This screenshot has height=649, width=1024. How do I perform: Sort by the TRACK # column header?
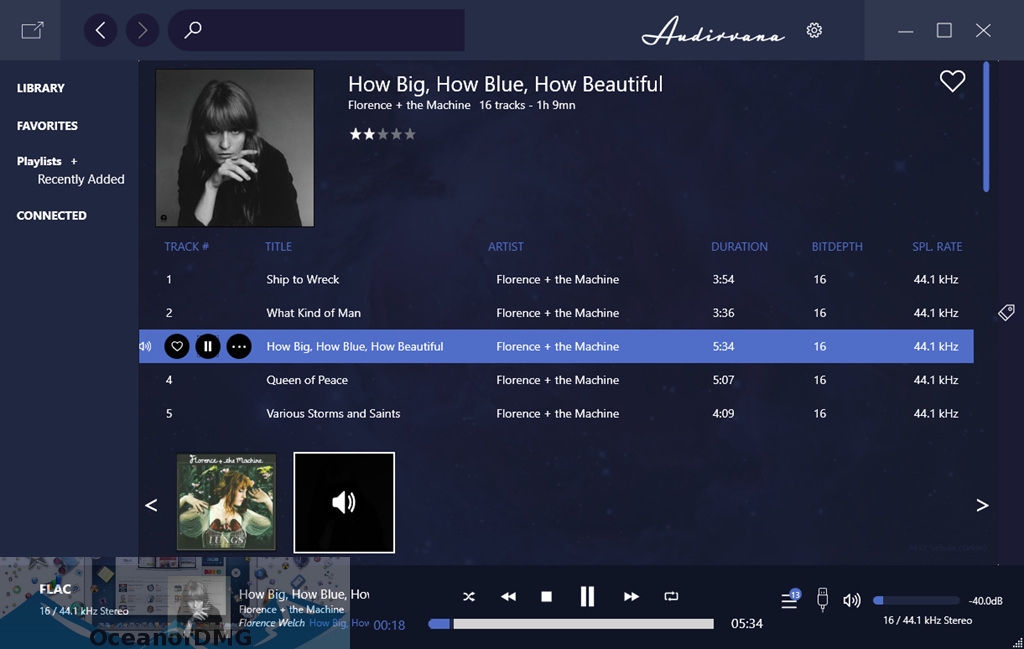[186, 247]
